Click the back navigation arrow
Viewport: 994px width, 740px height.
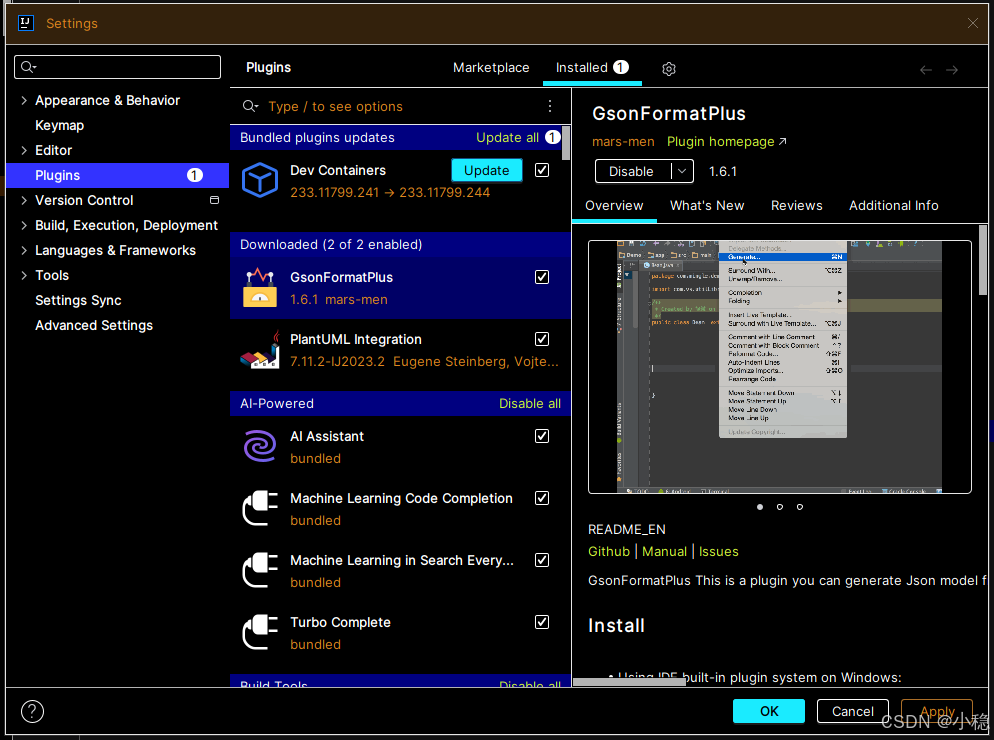pyautogui.click(x=926, y=70)
